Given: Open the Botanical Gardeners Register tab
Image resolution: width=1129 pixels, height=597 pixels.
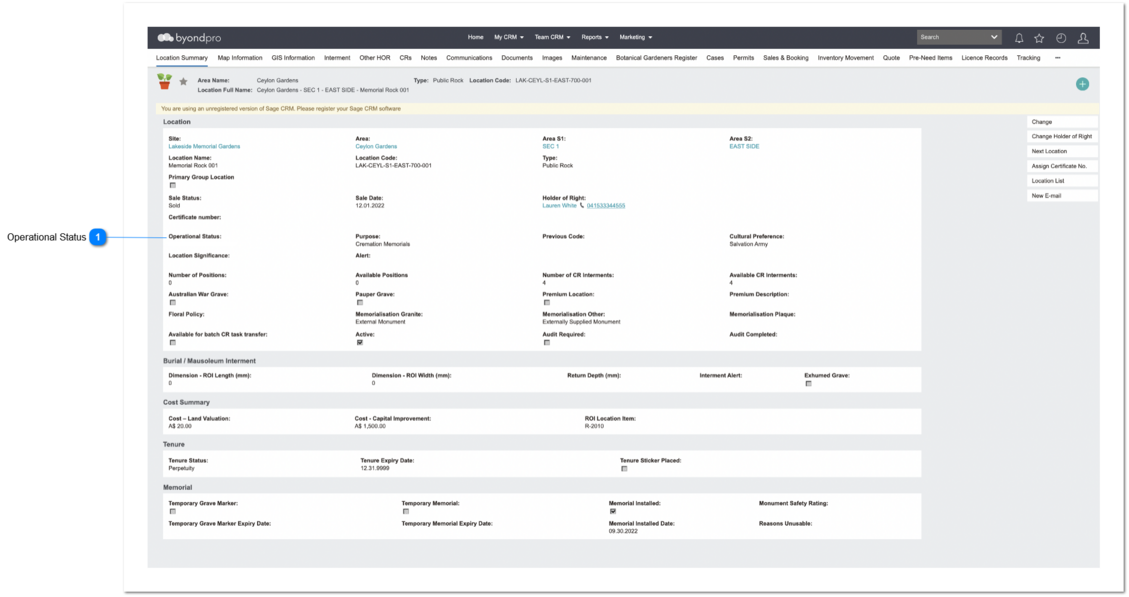Looking at the screenshot, I should 656,58.
